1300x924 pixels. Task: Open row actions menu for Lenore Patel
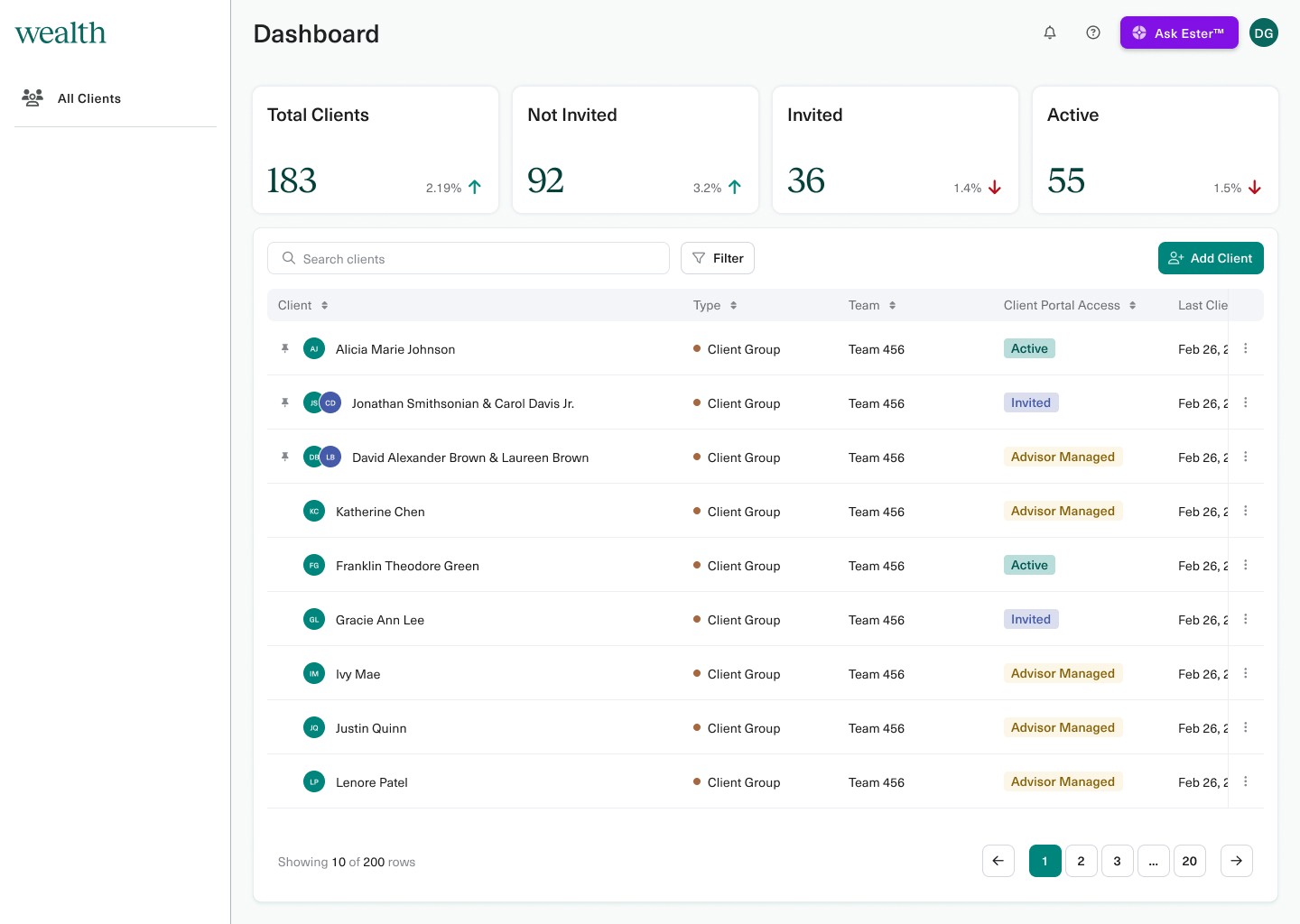click(x=1246, y=781)
